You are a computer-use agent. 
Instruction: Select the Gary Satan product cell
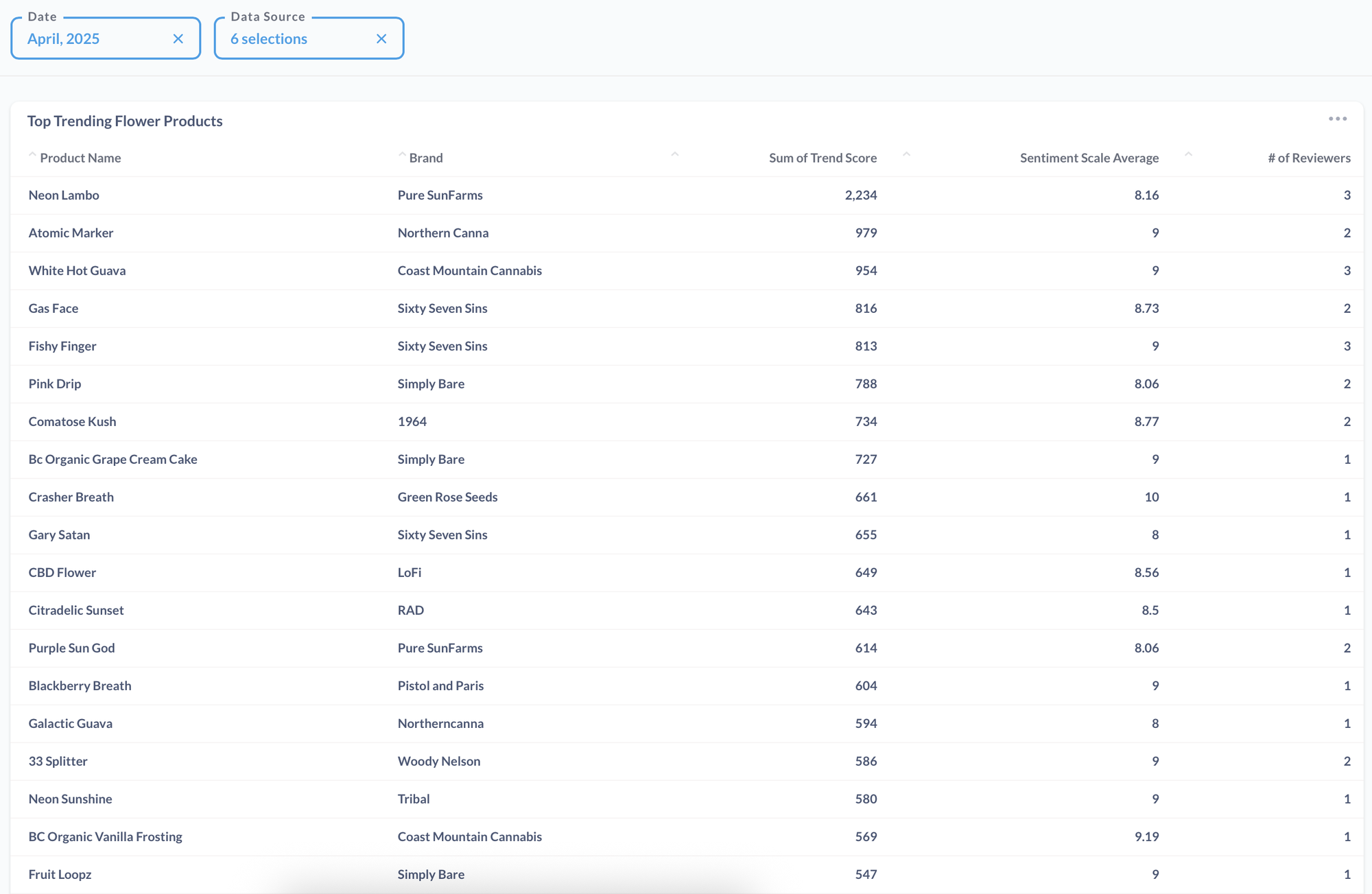[59, 534]
